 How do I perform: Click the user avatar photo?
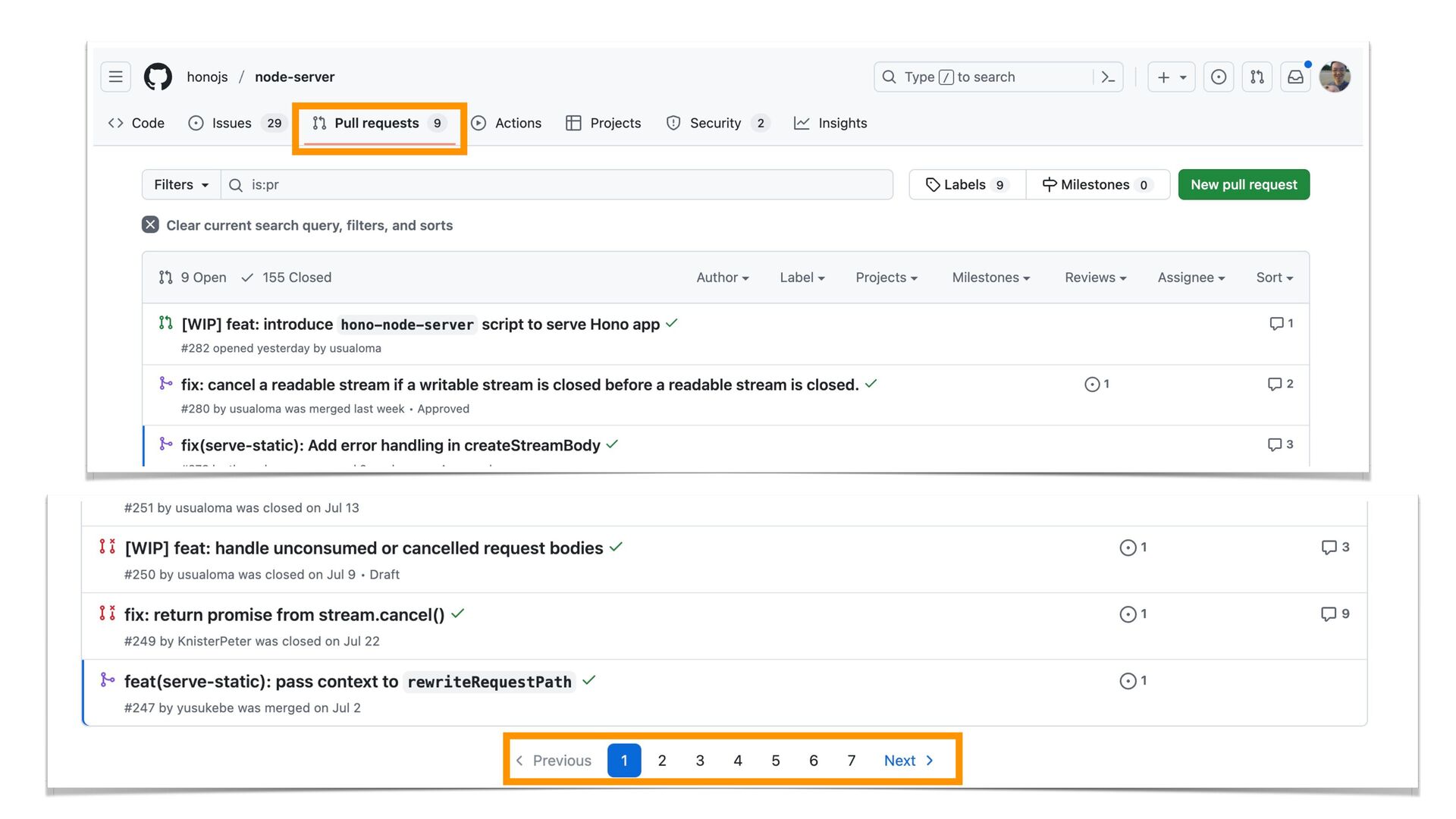coord(1335,77)
